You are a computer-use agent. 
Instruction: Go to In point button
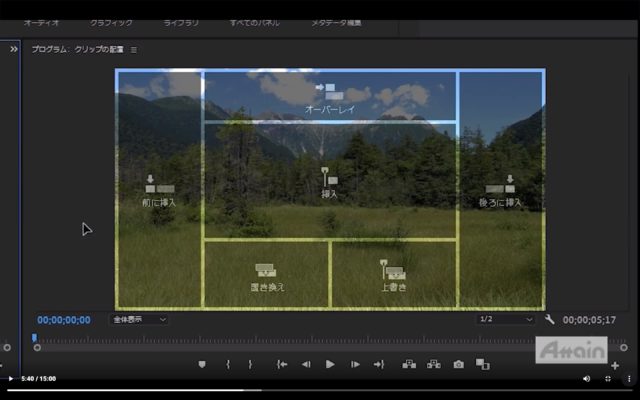point(282,364)
